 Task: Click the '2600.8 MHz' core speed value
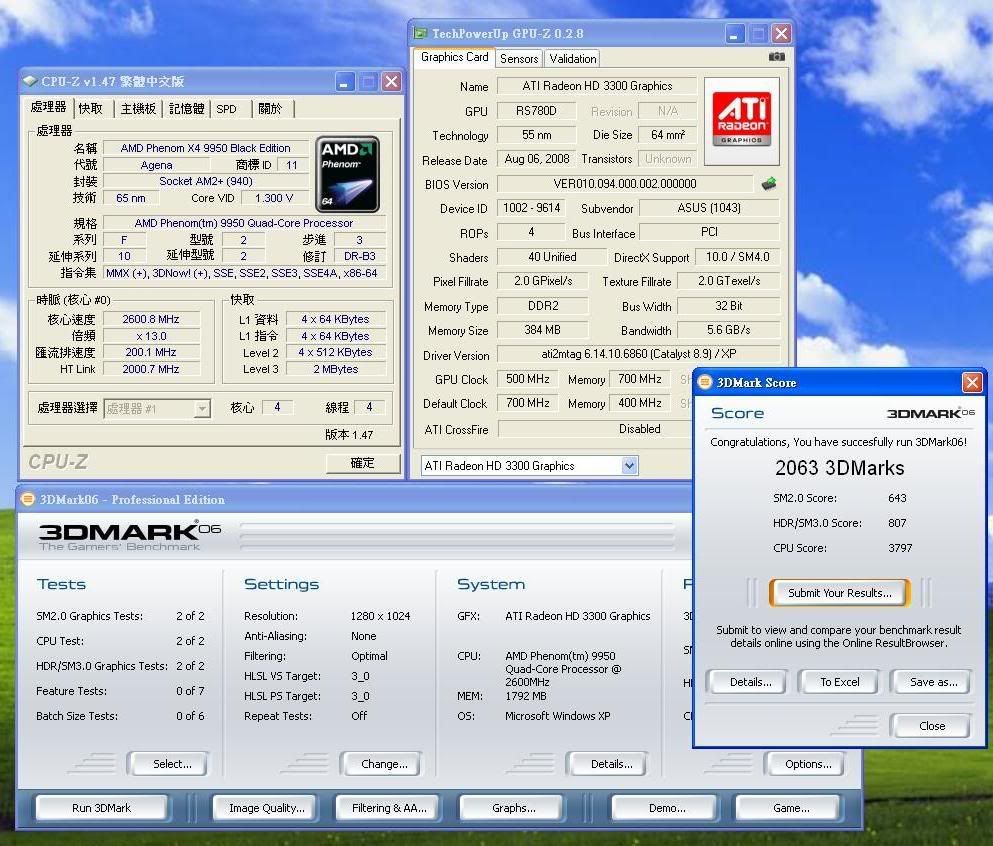151,319
